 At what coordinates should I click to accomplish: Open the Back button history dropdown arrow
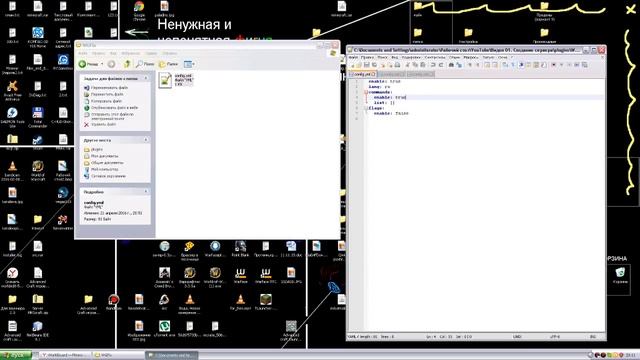pyautogui.click(x=102, y=64)
